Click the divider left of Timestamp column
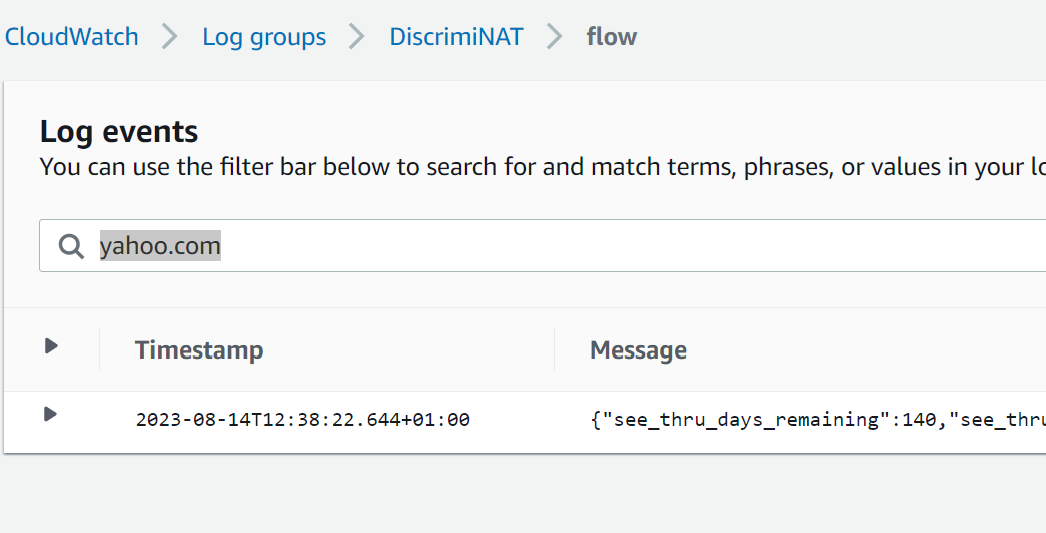Screen dimensions: 1046x533 pyautogui.click(x=100, y=350)
